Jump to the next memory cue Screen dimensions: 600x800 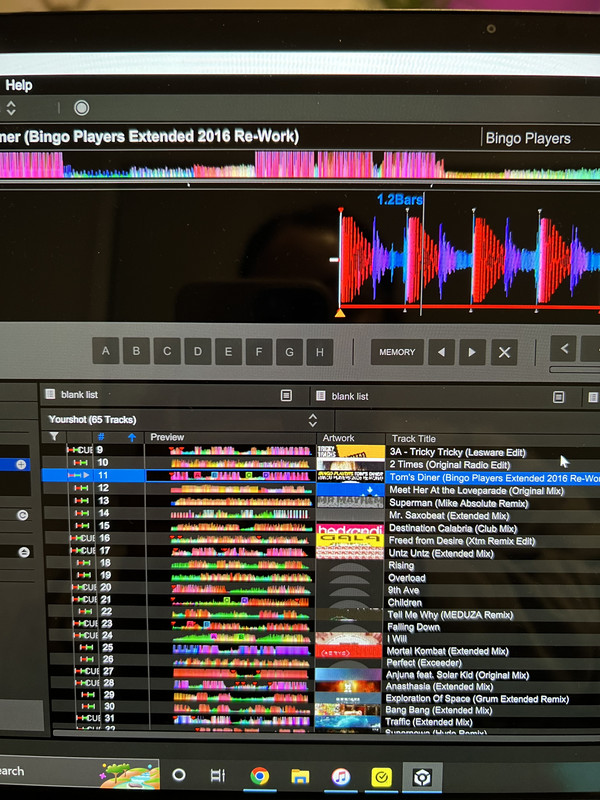tap(472, 352)
